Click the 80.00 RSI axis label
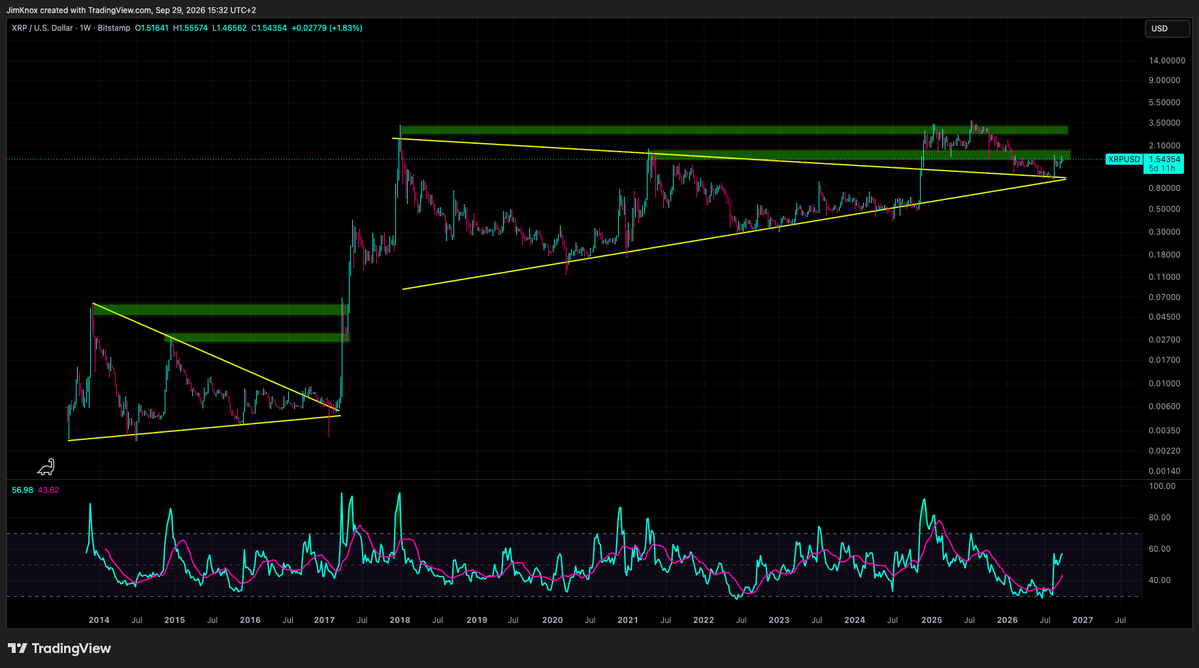 pos(1160,517)
